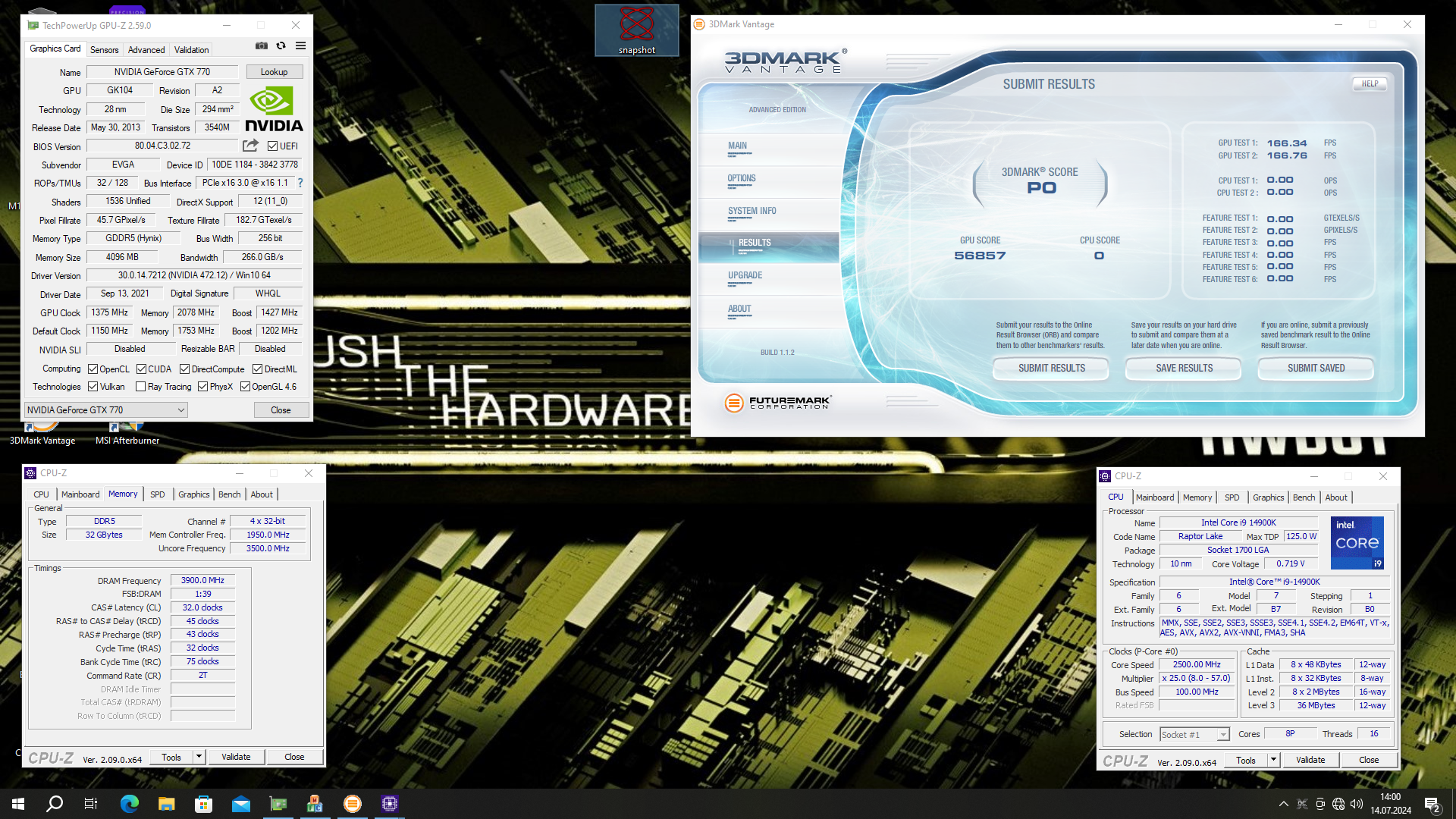Click the Submit Results button
Image resolution: width=1456 pixels, height=819 pixels.
[1051, 369]
